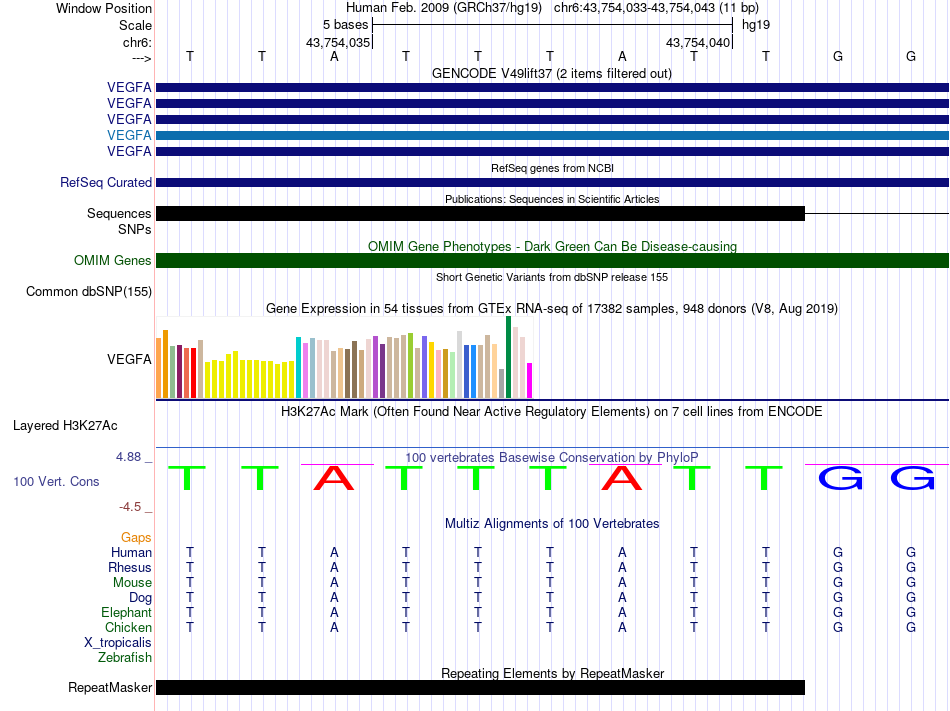Click the SNPs label under Sequences
The image size is (950, 711).
(135, 230)
